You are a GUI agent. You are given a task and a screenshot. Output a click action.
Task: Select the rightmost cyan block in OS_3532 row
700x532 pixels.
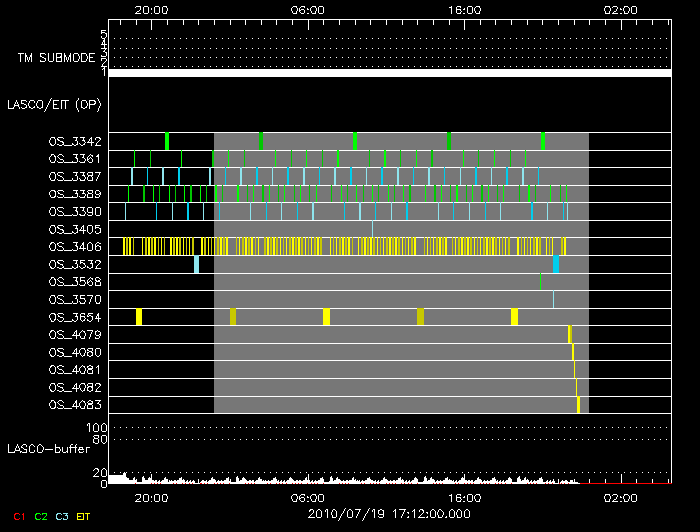(x=556, y=264)
